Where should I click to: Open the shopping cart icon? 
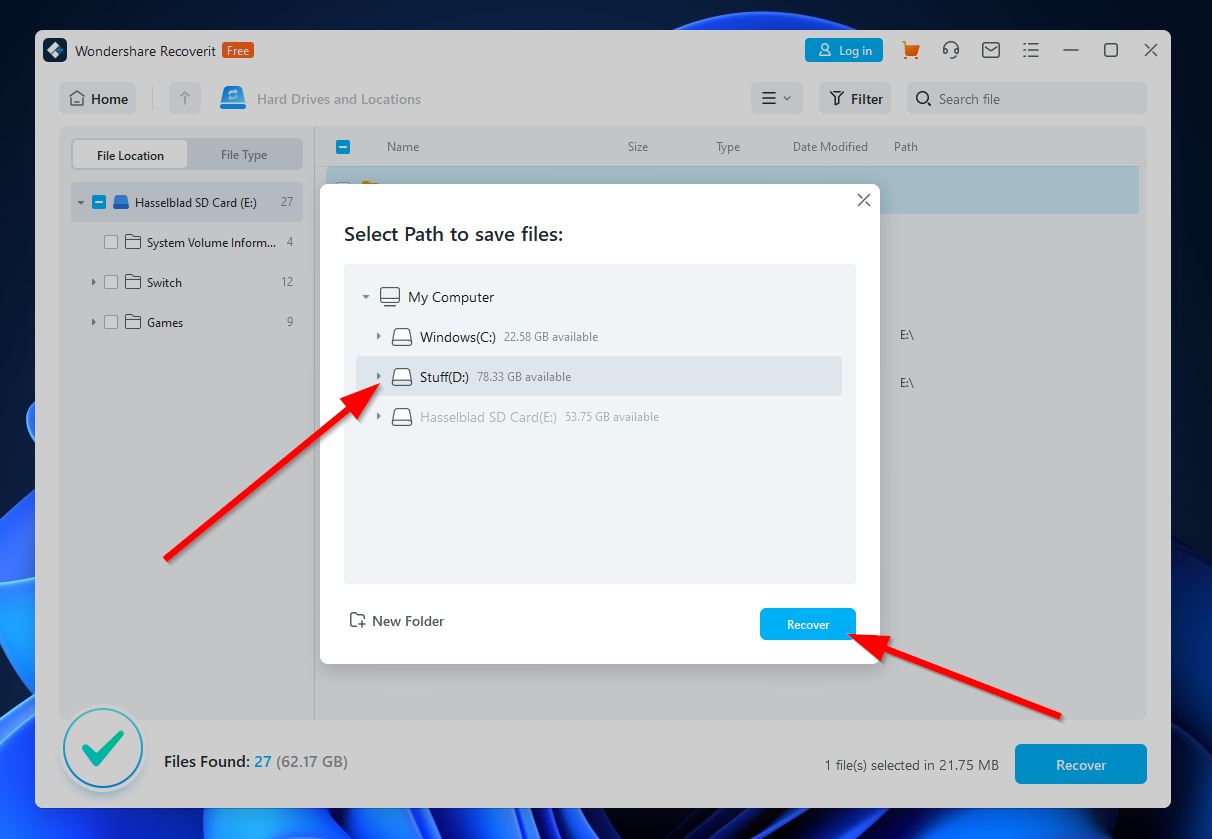[x=910, y=50]
